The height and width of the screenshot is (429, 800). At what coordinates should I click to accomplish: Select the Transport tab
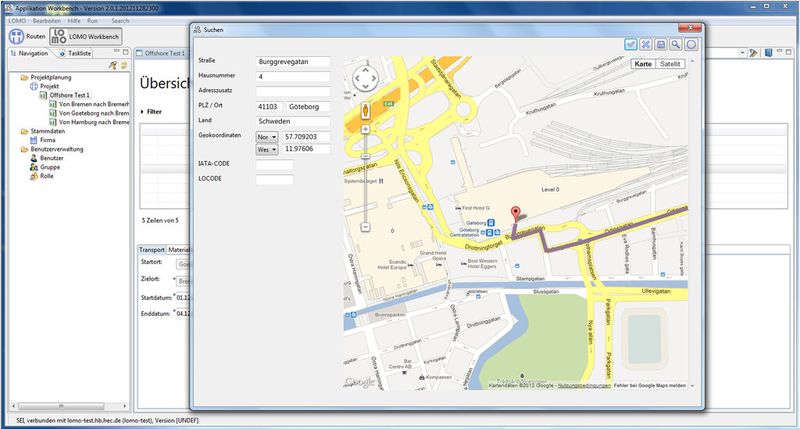pos(152,249)
